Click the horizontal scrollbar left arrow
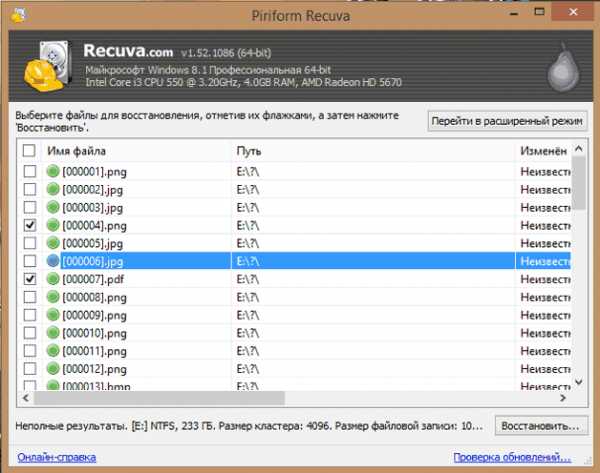The image size is (600, 473). [x=26, y=398]
